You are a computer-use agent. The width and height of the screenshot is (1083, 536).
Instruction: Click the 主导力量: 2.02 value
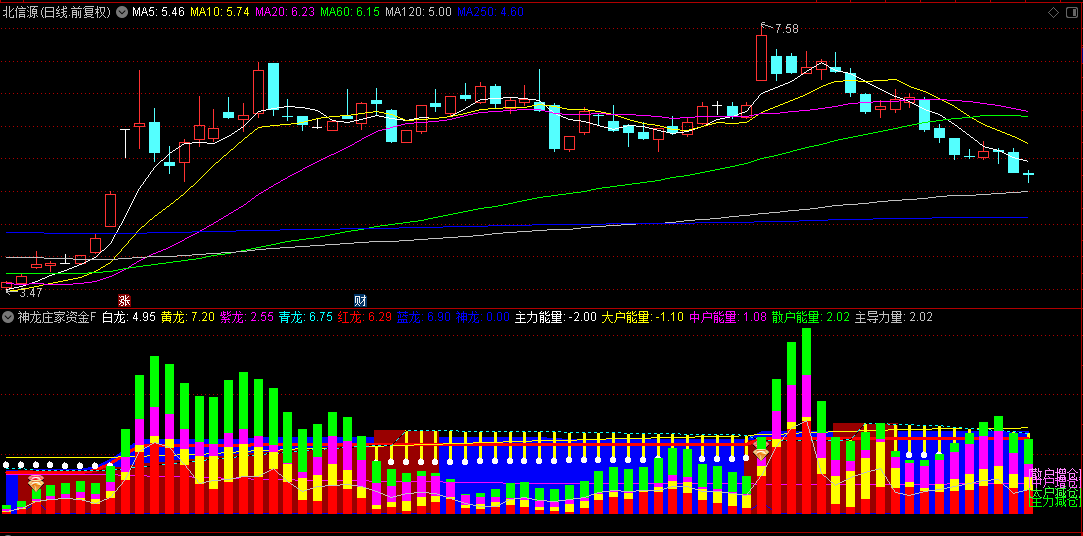tap(894, 318)
